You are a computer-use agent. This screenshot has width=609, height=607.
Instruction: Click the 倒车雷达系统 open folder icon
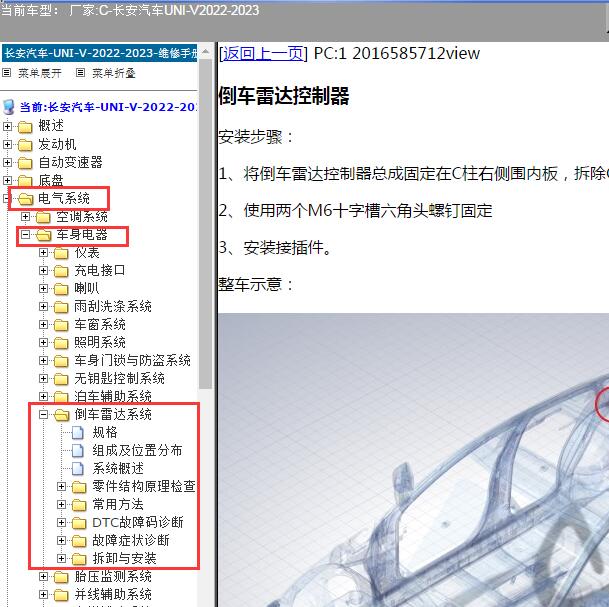[61, 415]
